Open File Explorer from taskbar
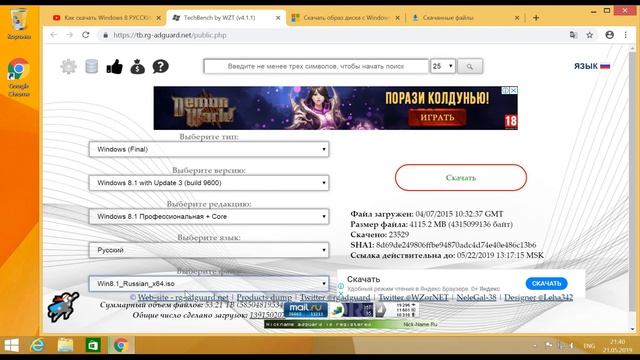The height and width of the screenshot is (360, 640). (x=65, y=345)
